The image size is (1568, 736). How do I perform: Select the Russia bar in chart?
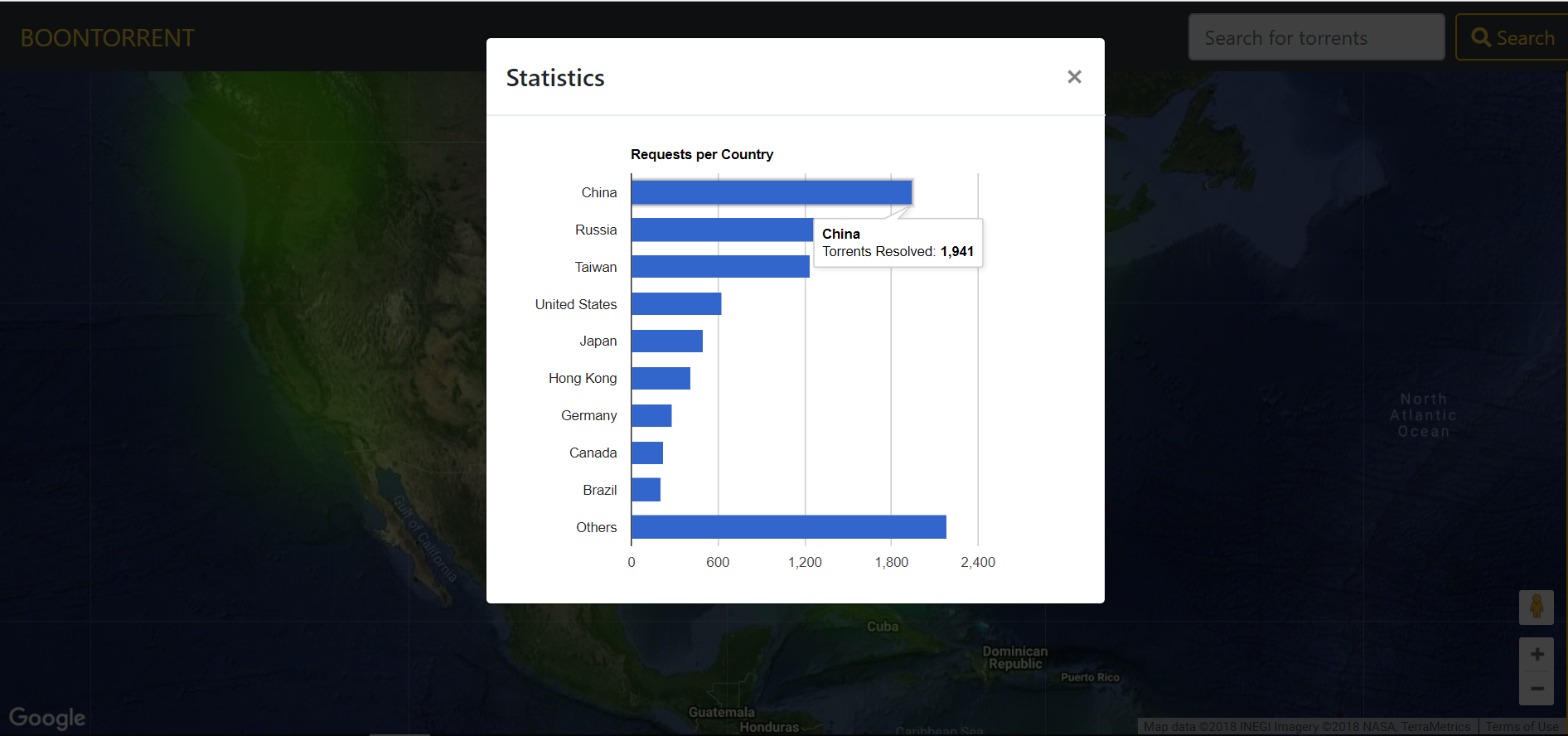pyautogui.click(x=722, y=230)
